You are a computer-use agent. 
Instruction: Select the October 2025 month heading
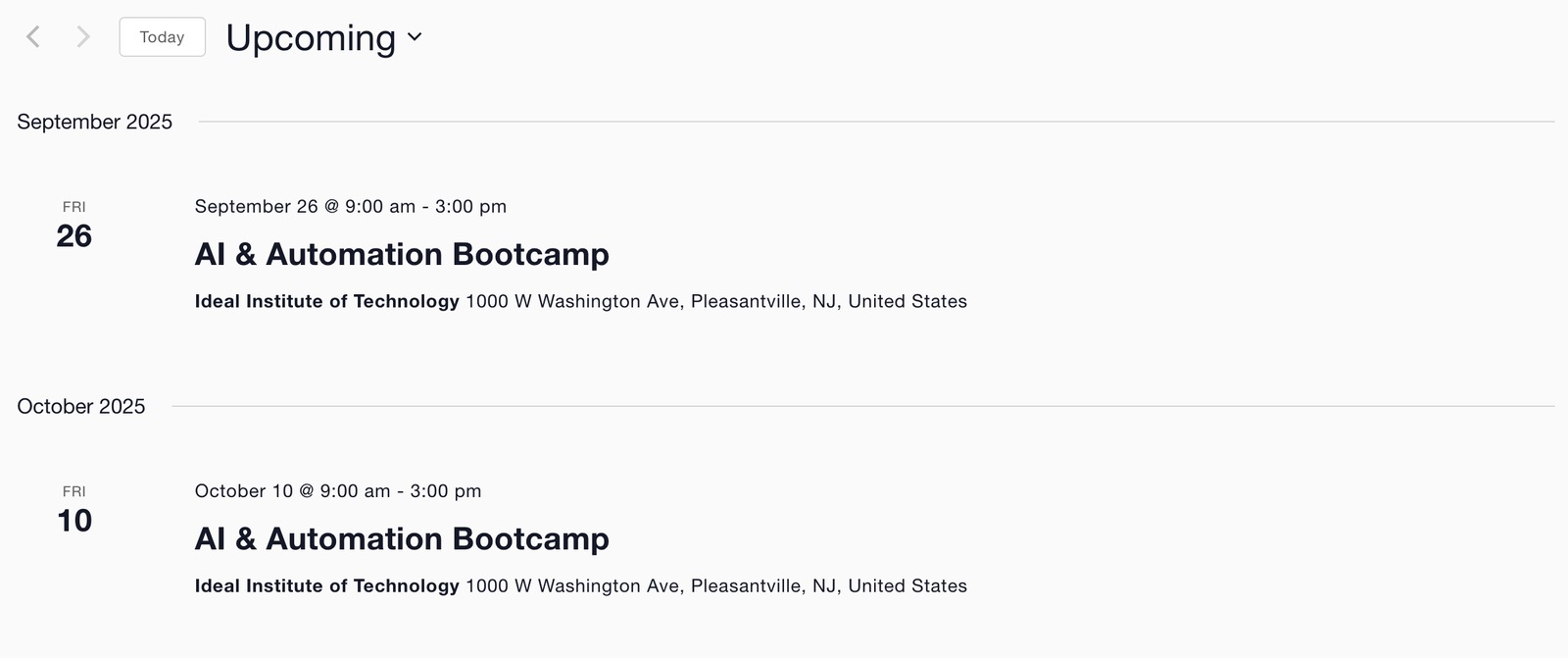[x=80, y=406]
